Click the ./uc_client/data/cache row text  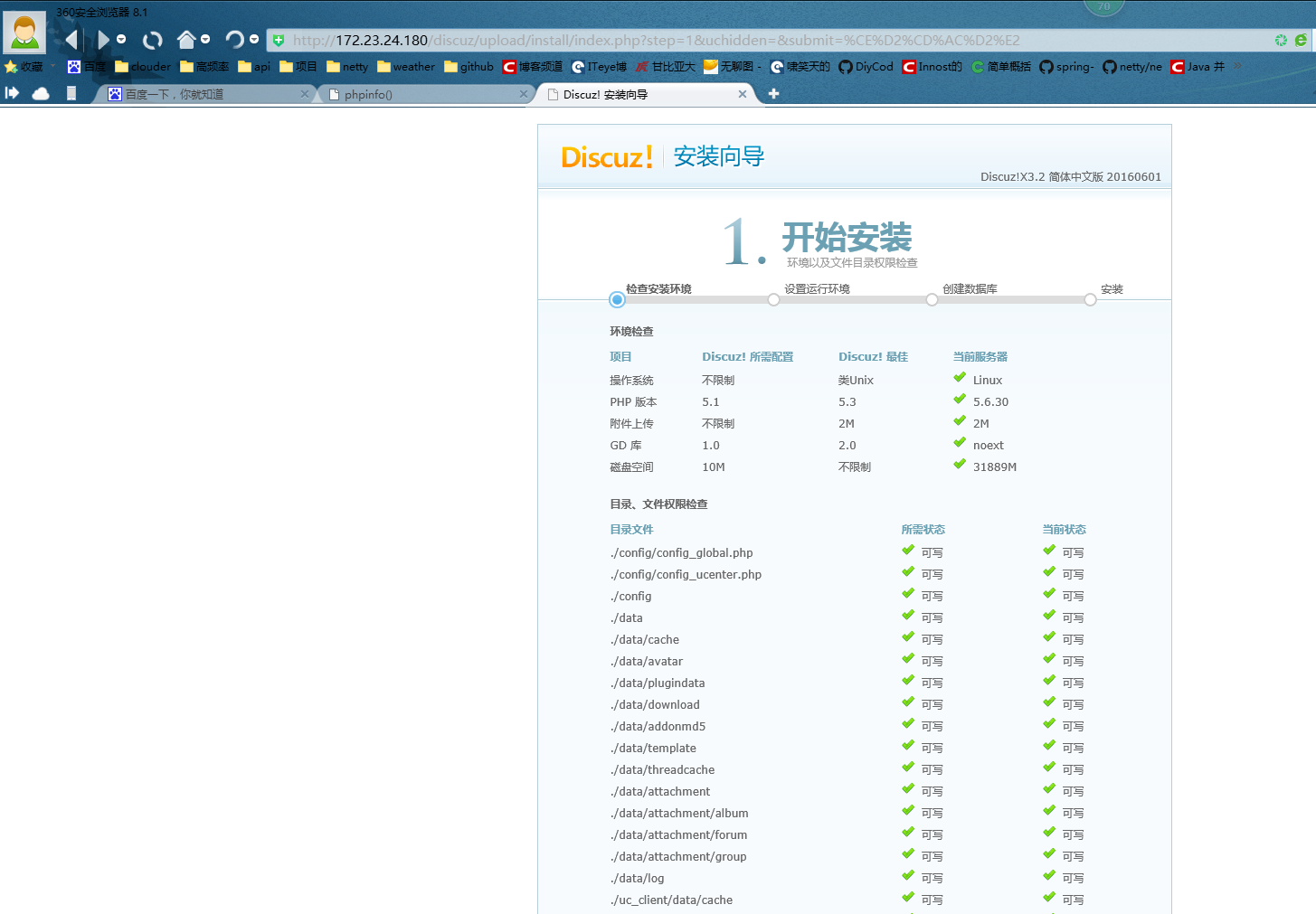(x=671, y=900)
